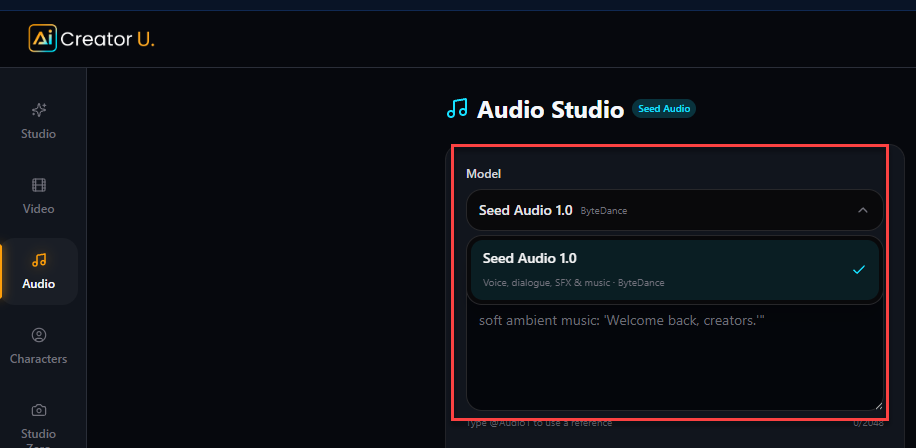
Task: Click the 0/2048 character counter
Action: [x=868, y=423]
